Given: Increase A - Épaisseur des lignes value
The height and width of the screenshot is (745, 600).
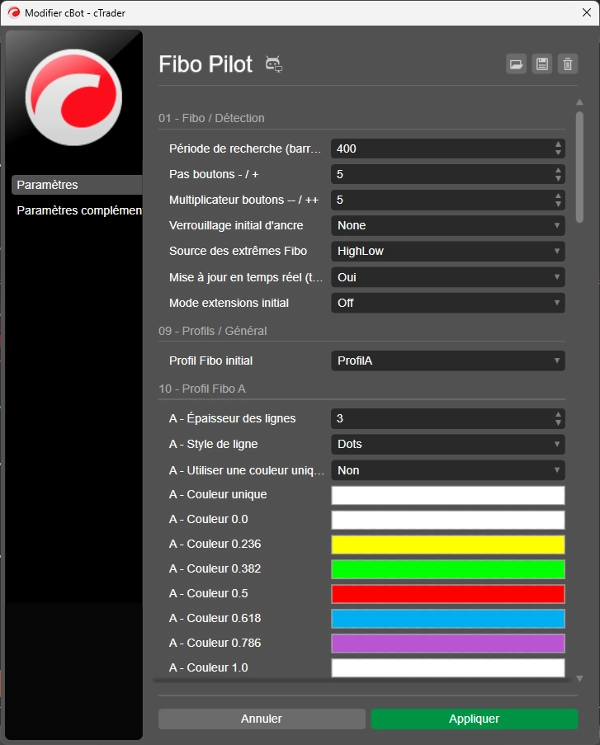Looking at the screenshot, I should tap(558, 415).
